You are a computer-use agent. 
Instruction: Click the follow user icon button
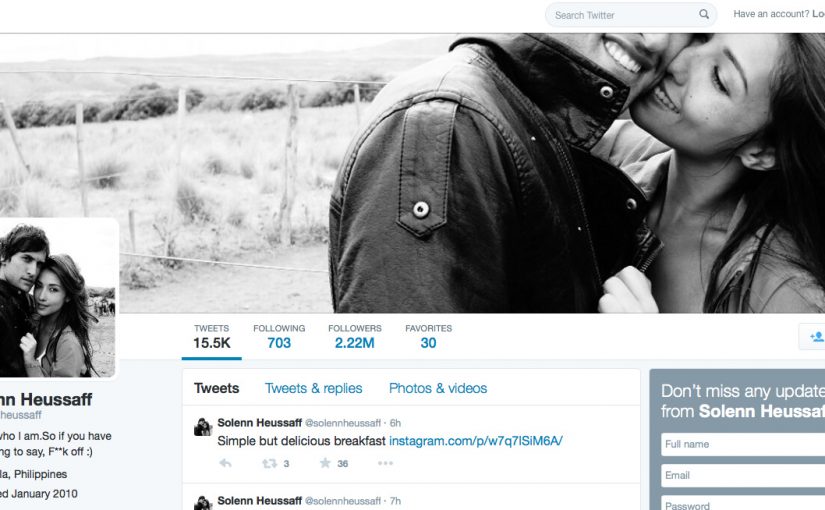pos(813,336)
